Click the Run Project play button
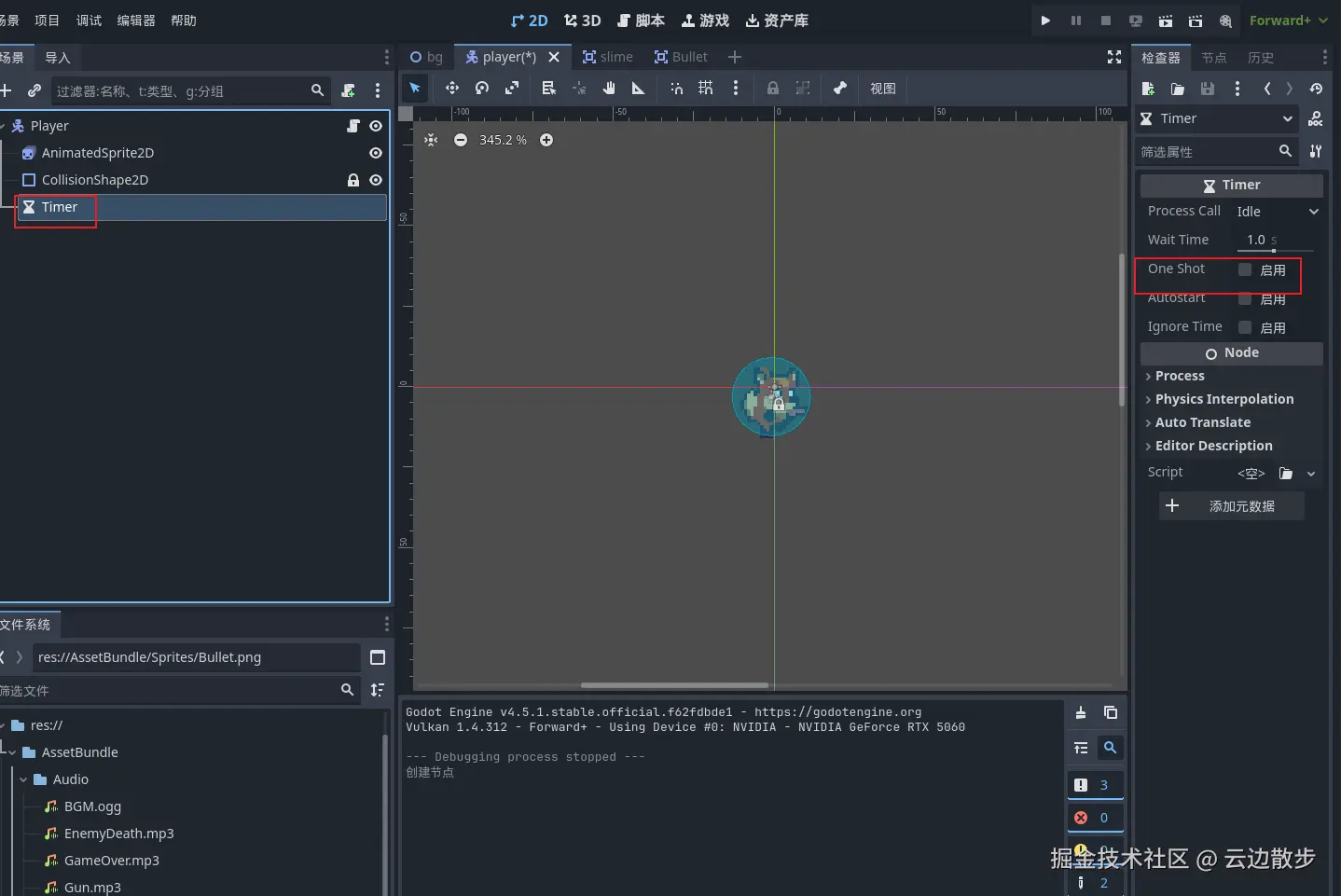The width and height of the screenshot is (1341, 896). [x=1045, y=21]
